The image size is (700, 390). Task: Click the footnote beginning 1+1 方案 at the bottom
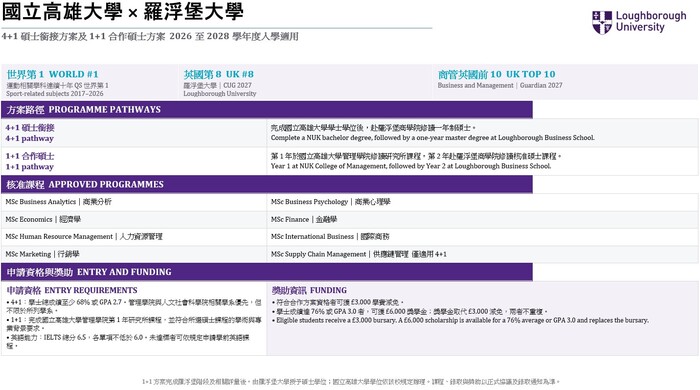351,382
